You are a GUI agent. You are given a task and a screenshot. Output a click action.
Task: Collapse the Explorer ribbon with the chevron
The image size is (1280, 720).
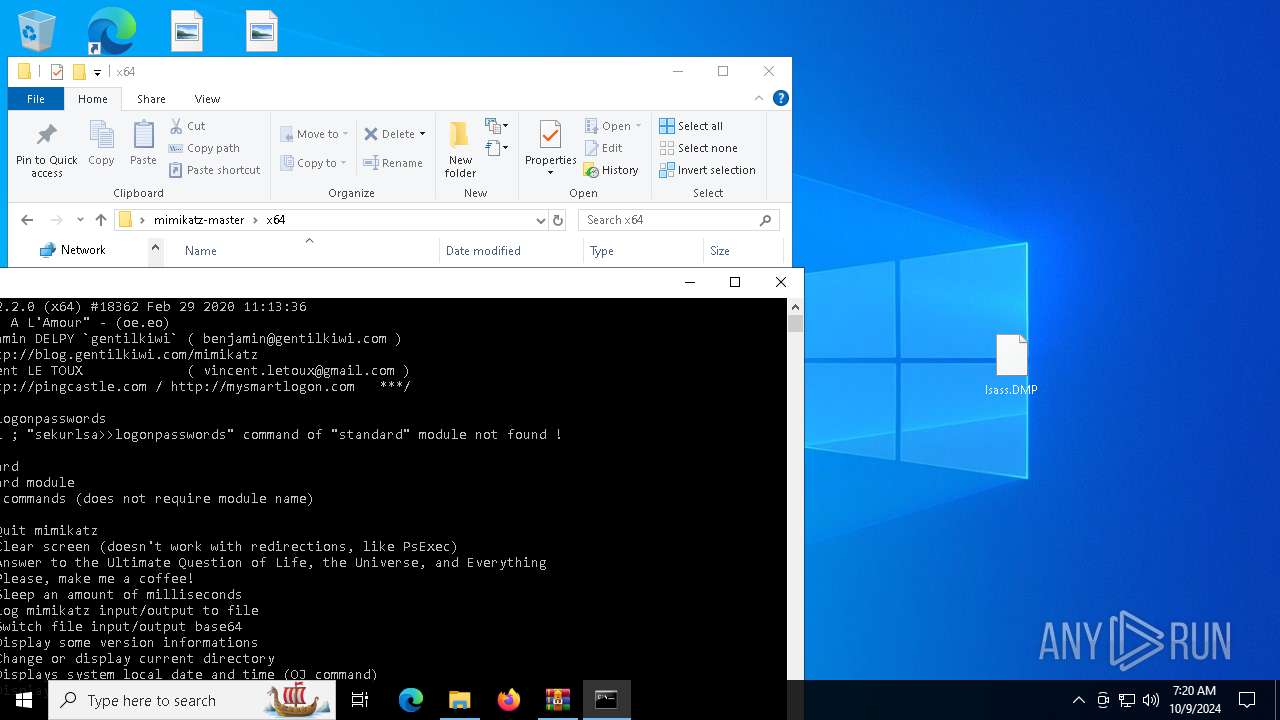click(x=759, y=98)
